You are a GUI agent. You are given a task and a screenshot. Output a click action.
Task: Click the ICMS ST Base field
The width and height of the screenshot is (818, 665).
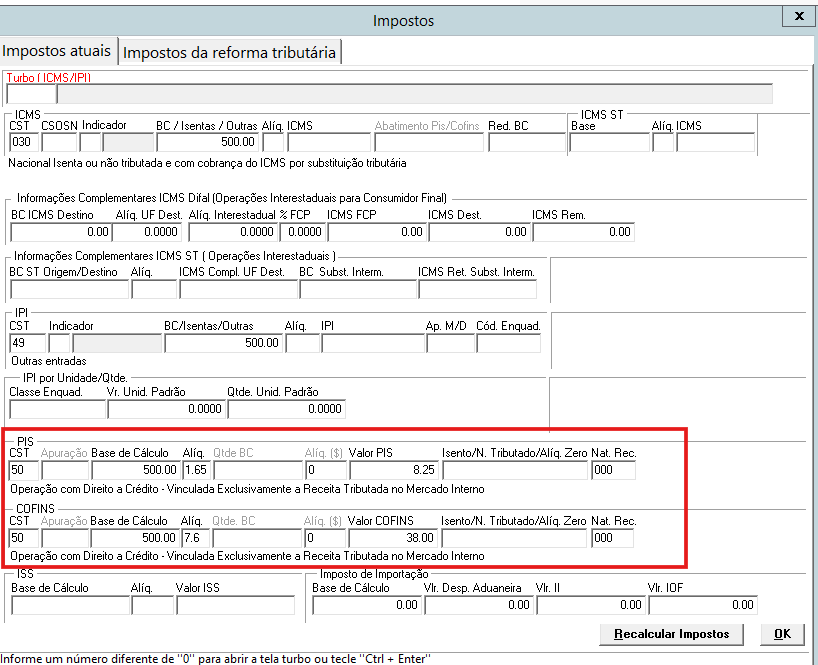pyautogui.click(x=609, y=142)
